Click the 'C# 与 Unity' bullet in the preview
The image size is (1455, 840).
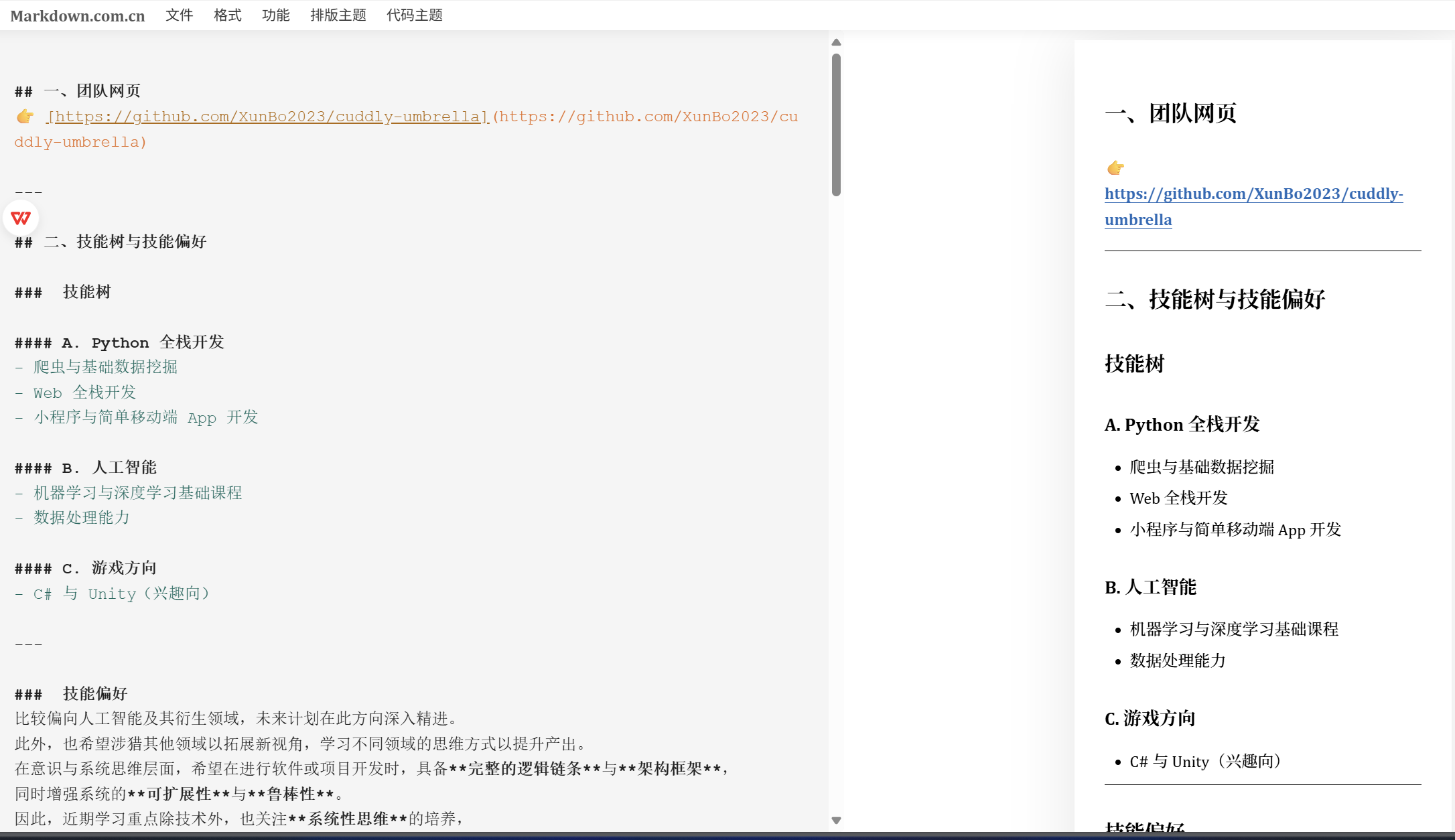[x=1204, y=762]
